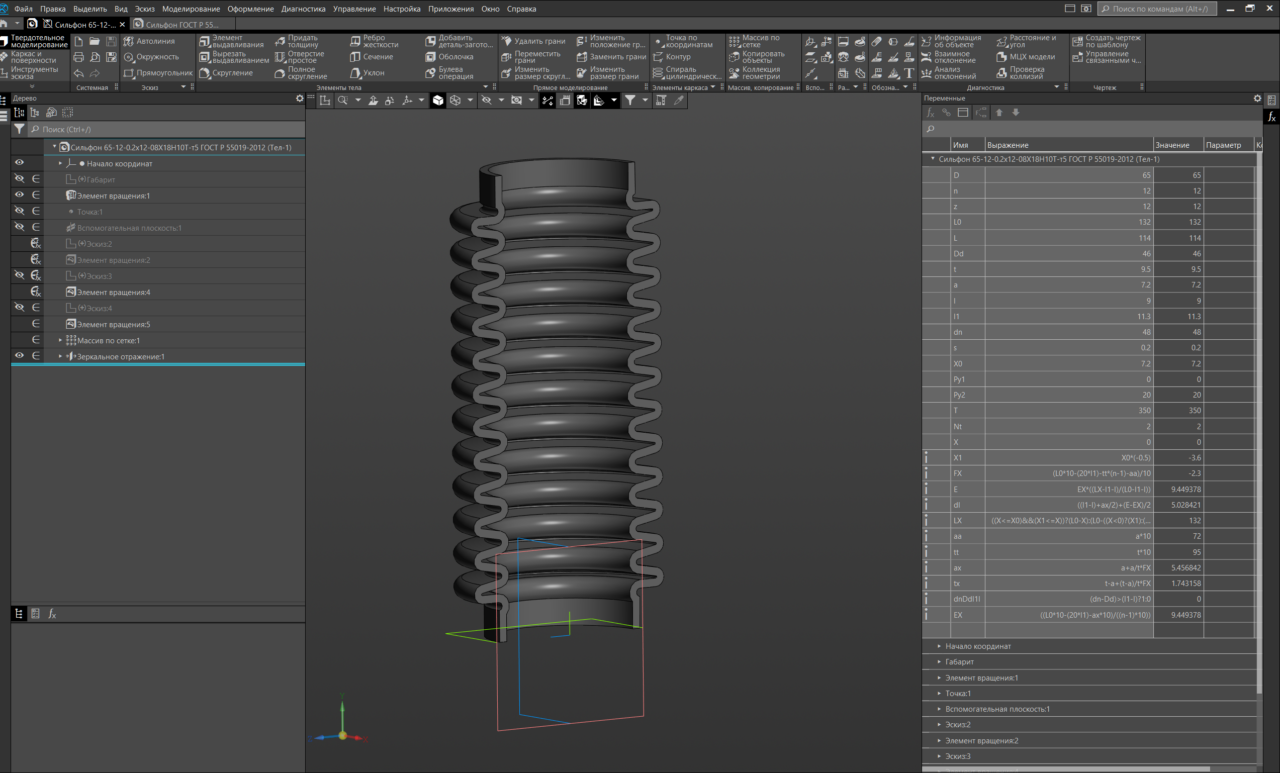The image size is (1280, 773).
Task: Expand Начало координат tree node
Action: pos(60,163)
